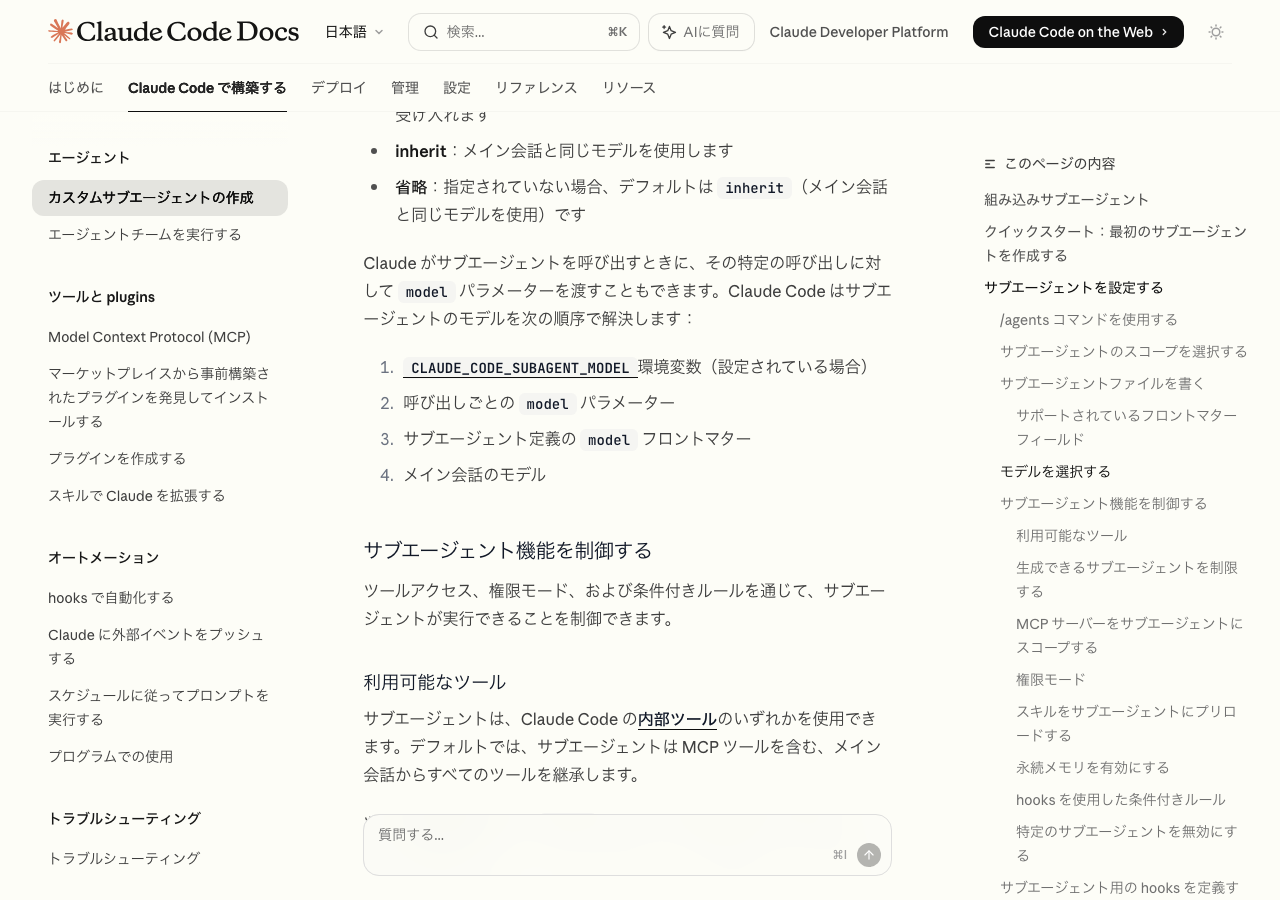1280x900 pixels.
Task: Jump to 組み込みサブエージェント in page contents
Action: (x=1066, y=200)
